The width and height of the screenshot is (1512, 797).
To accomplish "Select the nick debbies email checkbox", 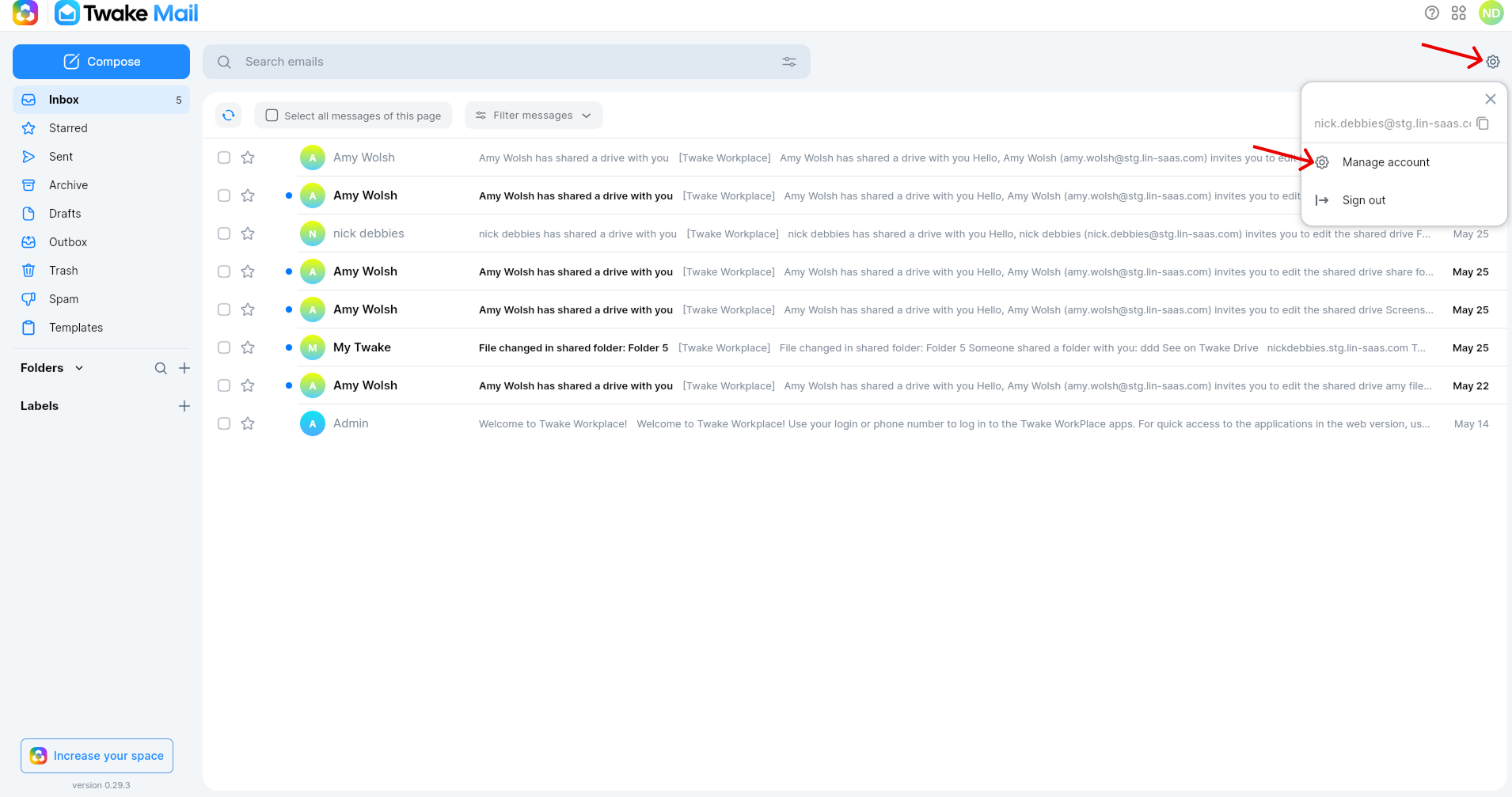I will [224, 233].
